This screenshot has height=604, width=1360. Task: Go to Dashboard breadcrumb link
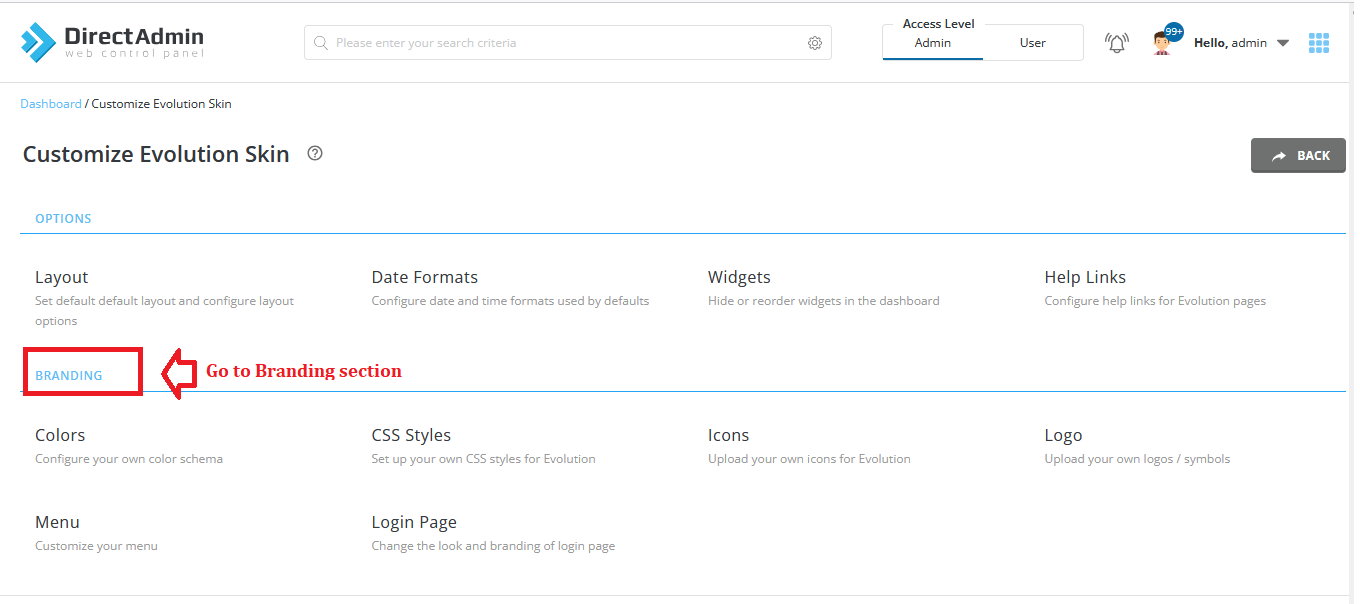point(51,104)
